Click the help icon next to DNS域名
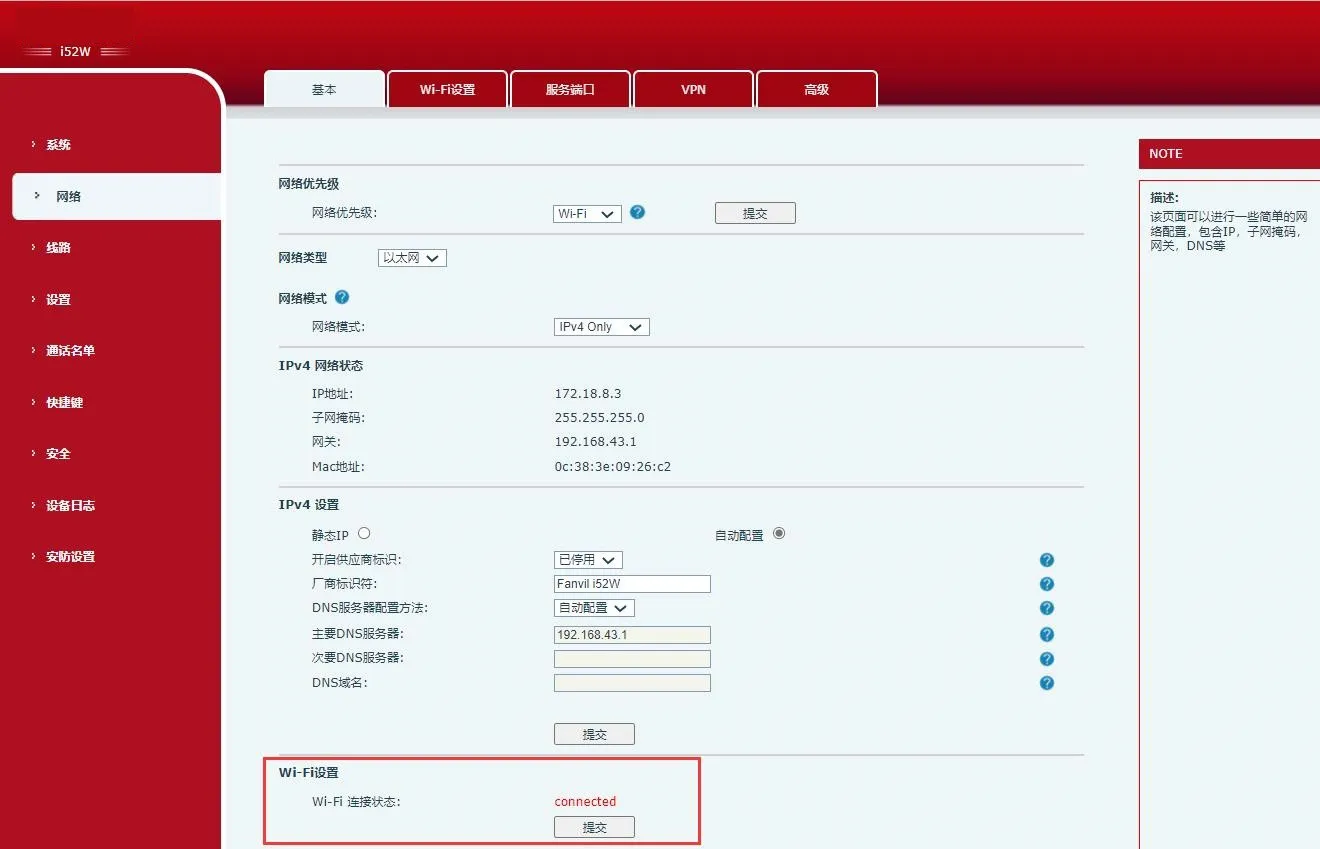Image resolution: width=1320 pixels, height=849 pixels. (x=1046, y=682)
